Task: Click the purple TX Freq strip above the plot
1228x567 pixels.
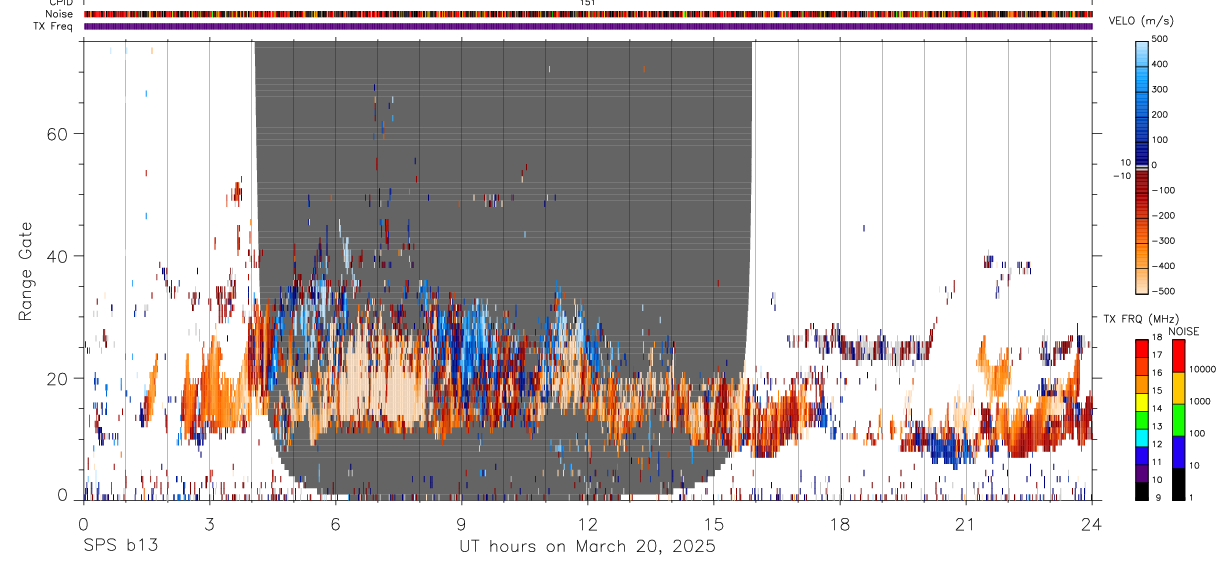Action: click(x=588, y=26)
